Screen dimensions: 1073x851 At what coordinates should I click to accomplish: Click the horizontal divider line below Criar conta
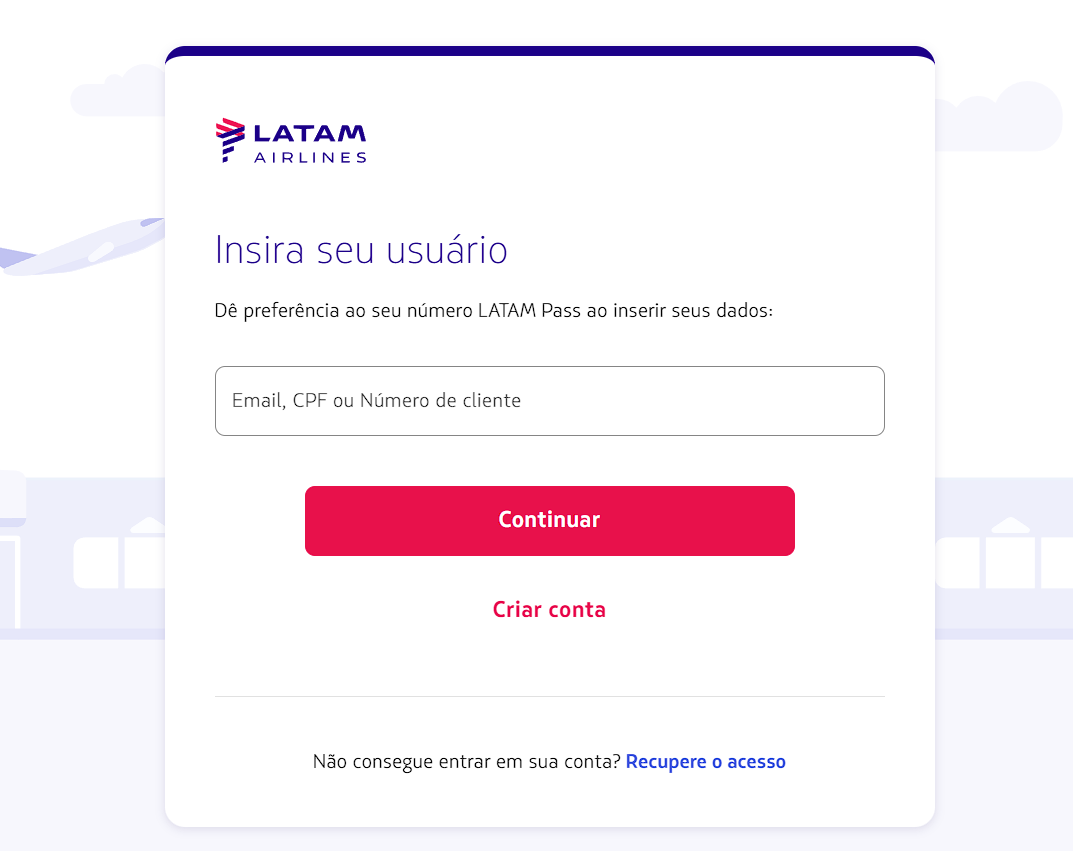(550, 696)
